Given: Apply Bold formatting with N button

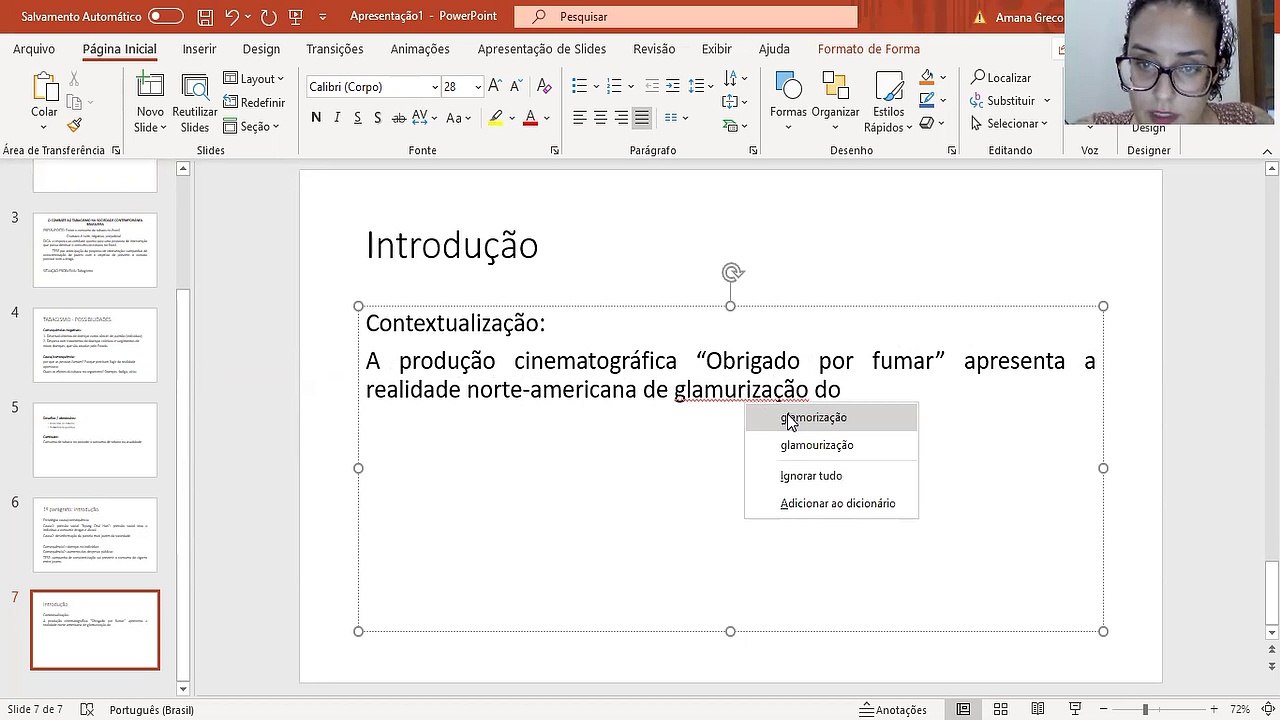Looking at the screenshot, I should [x=316, y=118].
